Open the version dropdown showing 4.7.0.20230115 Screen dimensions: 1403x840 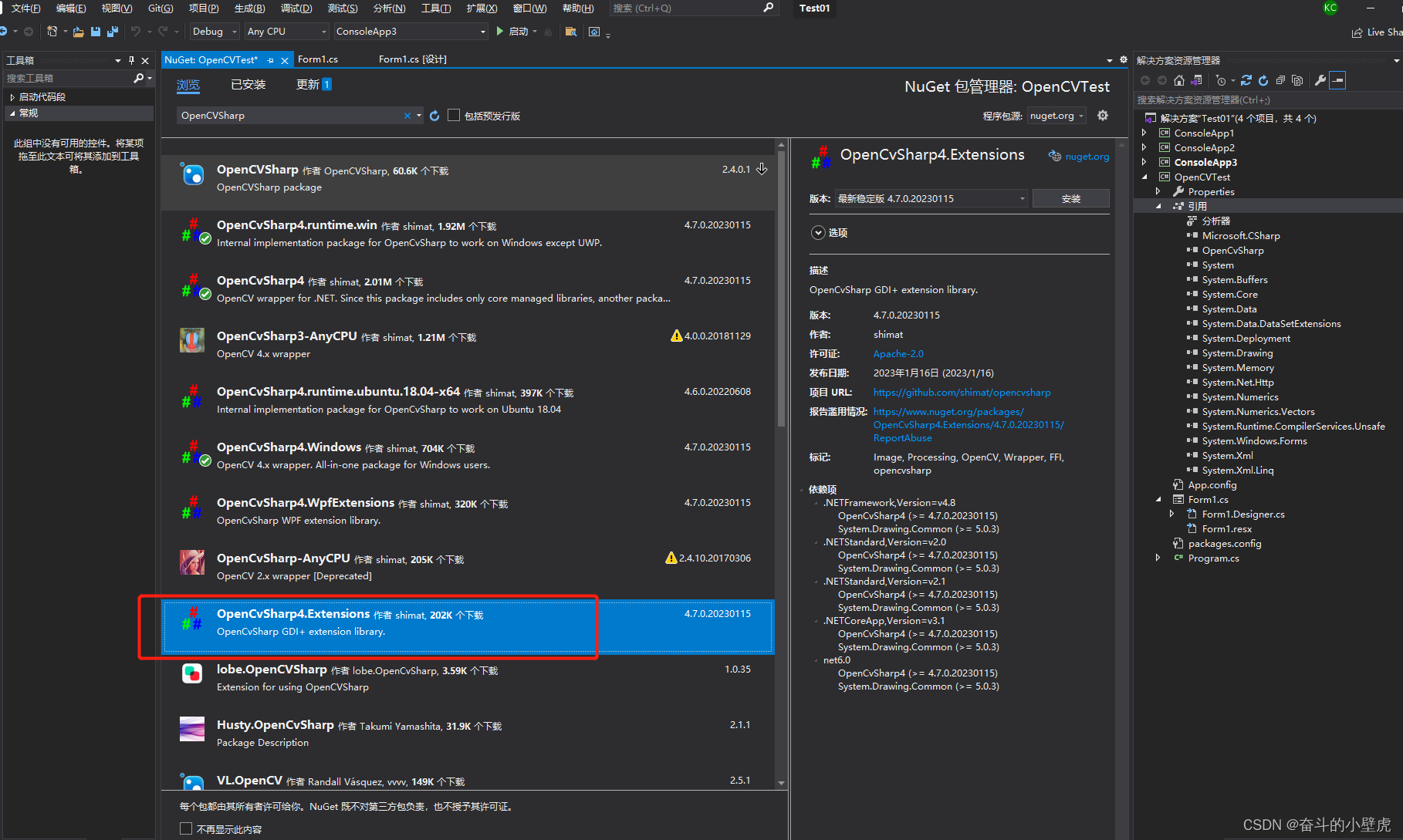click(931, 198)
